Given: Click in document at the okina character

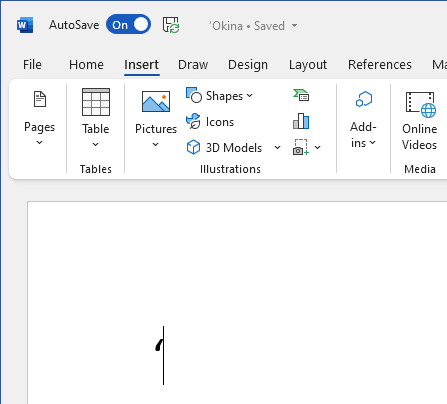Looking at the screenshot, I should (159, 345).
